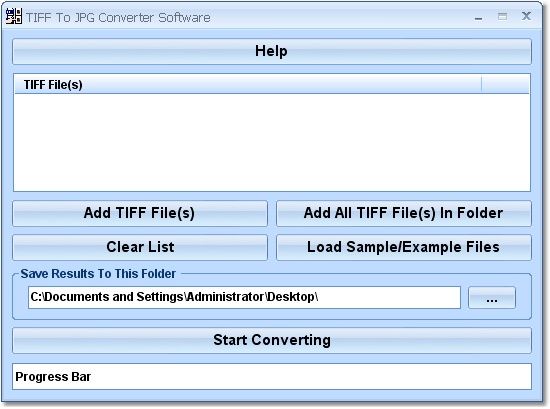Screen dimensions: 550x409
Task: Load Sample/Example Files
Action: point(404,247)
